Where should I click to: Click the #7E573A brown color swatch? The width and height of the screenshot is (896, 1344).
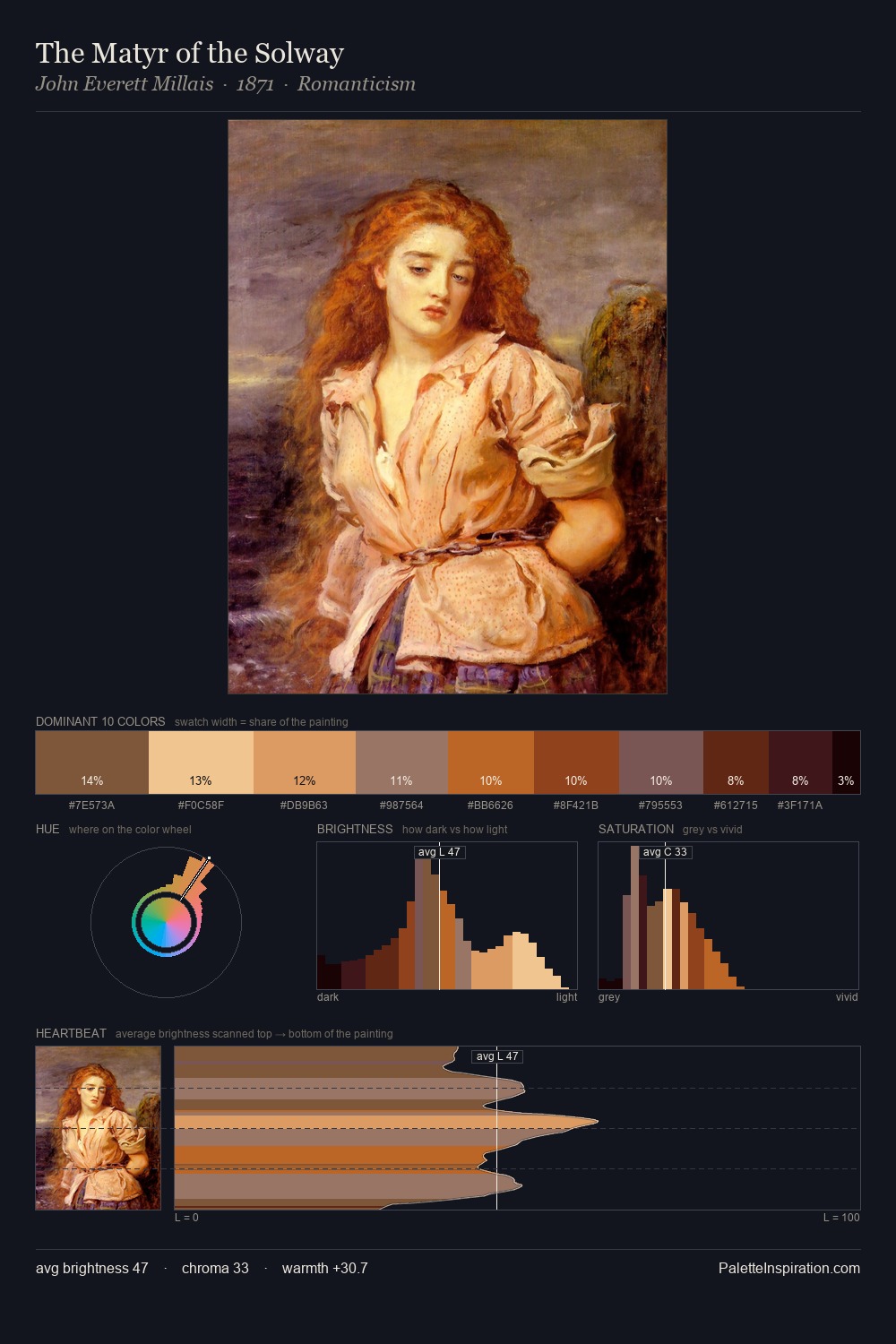[92, 762]
